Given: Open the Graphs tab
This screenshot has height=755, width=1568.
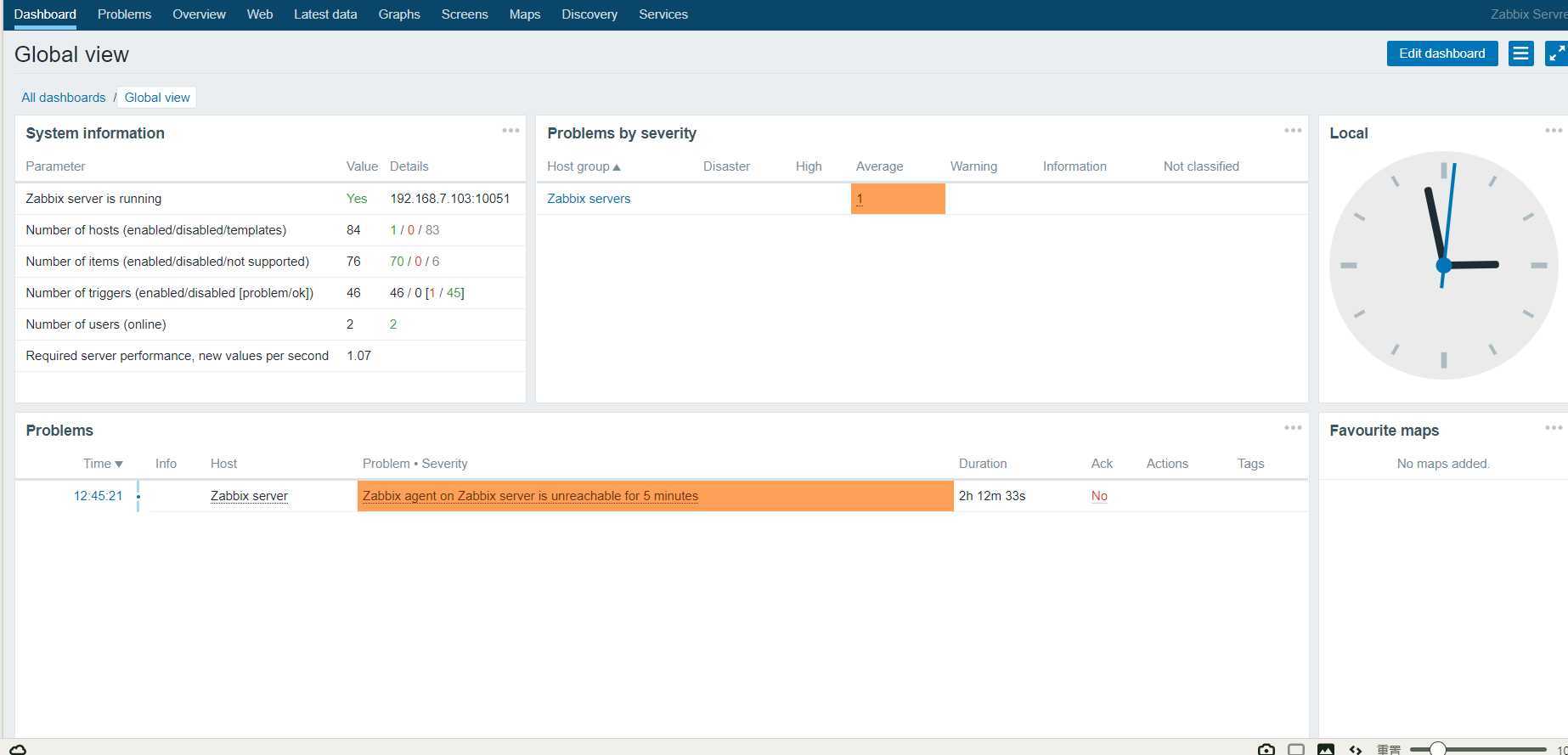Looking at the screenshot, I should 399,14.
